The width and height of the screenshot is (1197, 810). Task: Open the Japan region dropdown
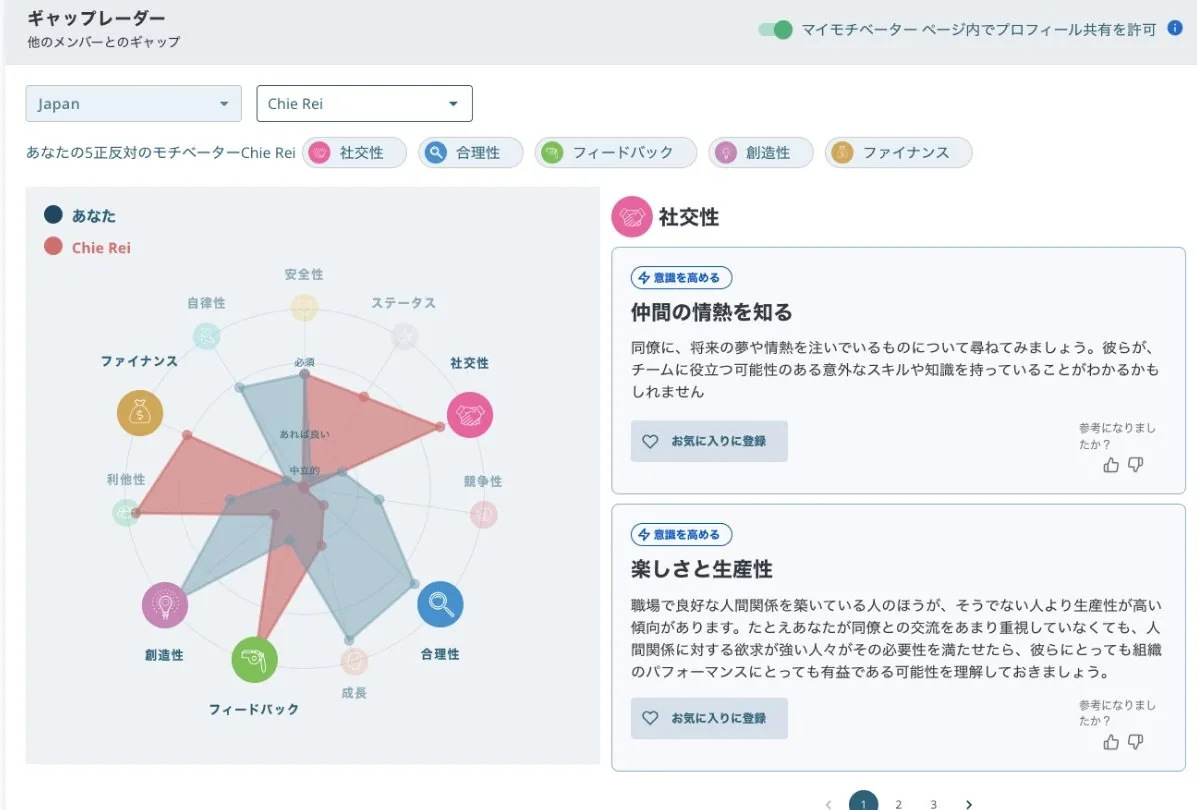(x=133, y=103)
